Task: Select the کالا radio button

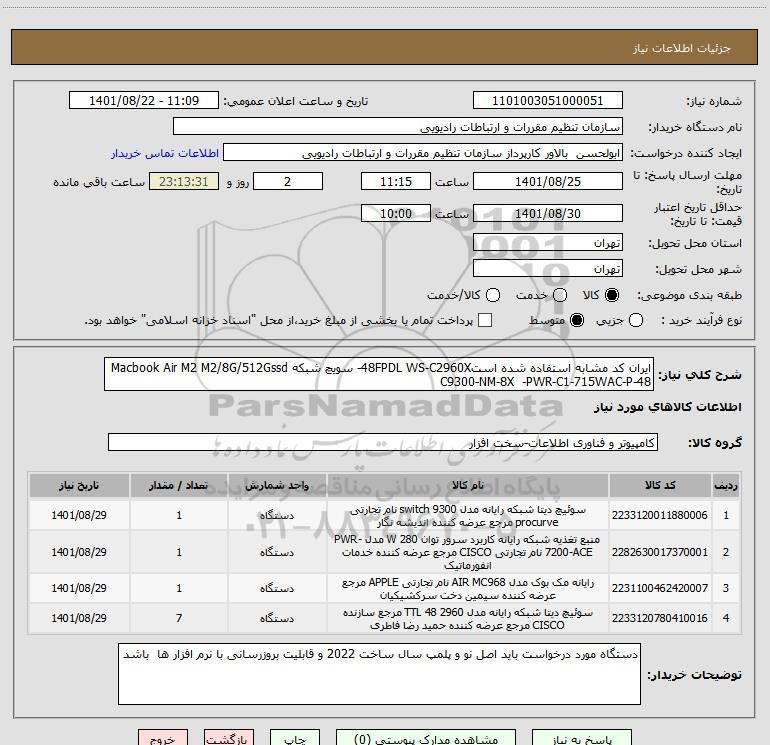Action: pos(612,295)
